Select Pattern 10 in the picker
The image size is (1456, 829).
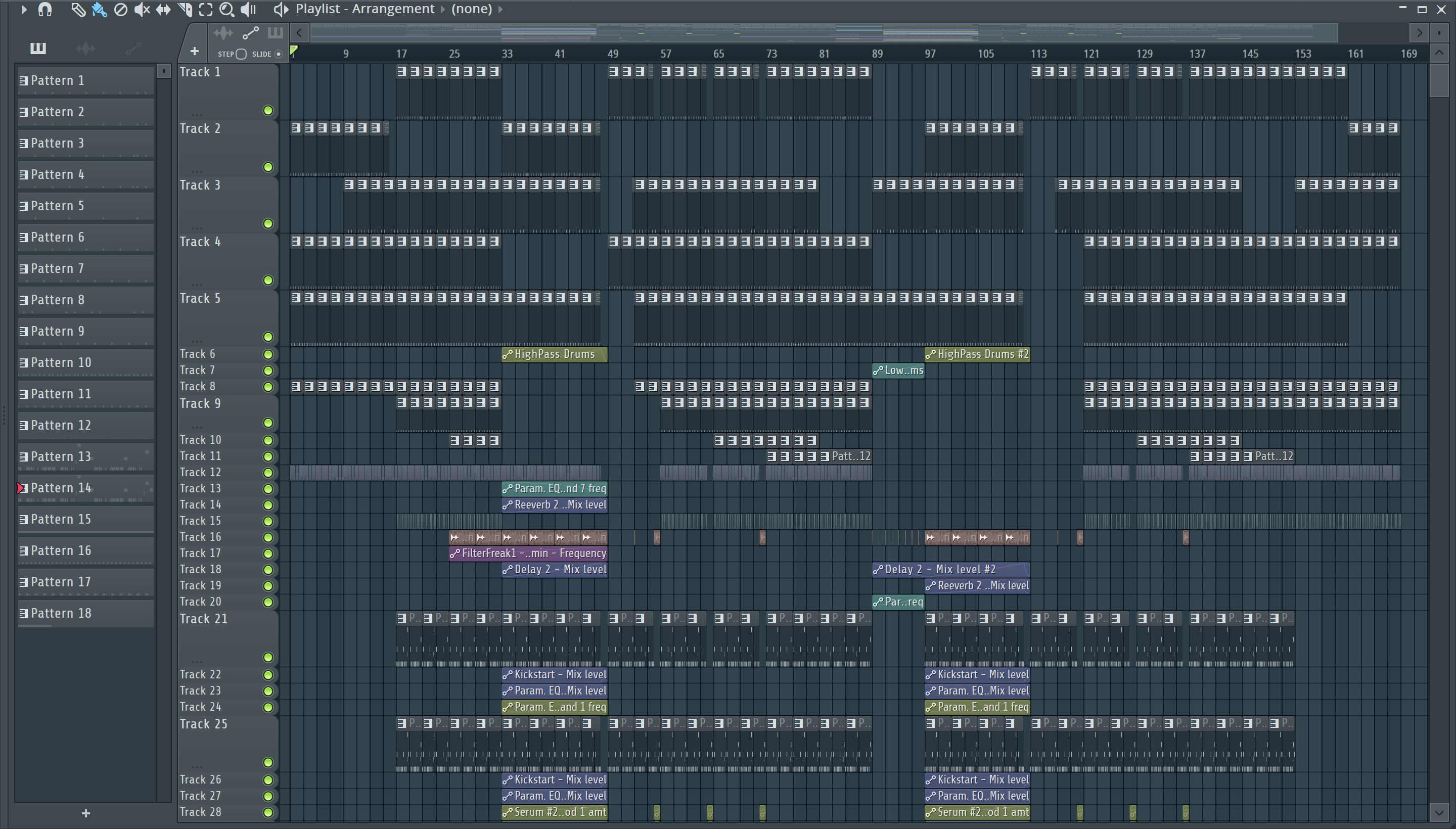[85, 363]
